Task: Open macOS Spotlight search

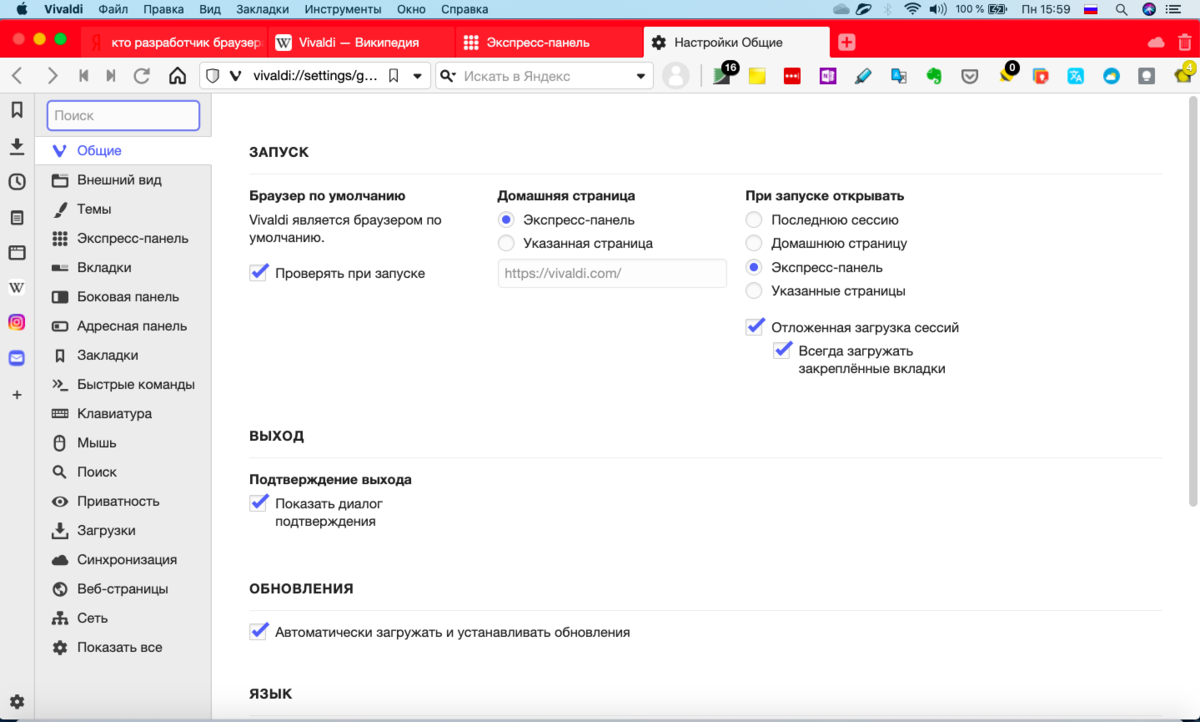Action: pos(1121,9)
